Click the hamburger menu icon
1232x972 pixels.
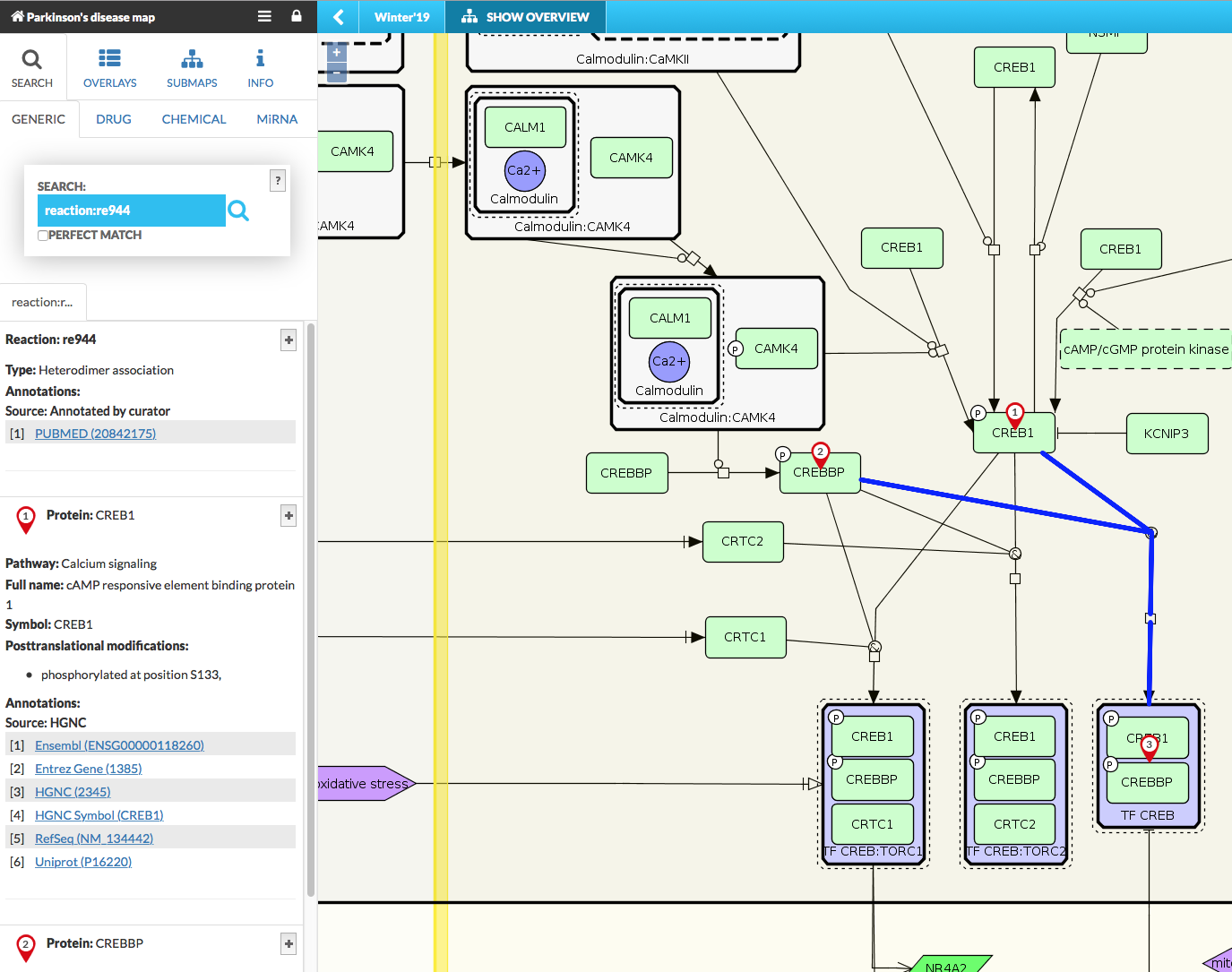click(264, 16)
